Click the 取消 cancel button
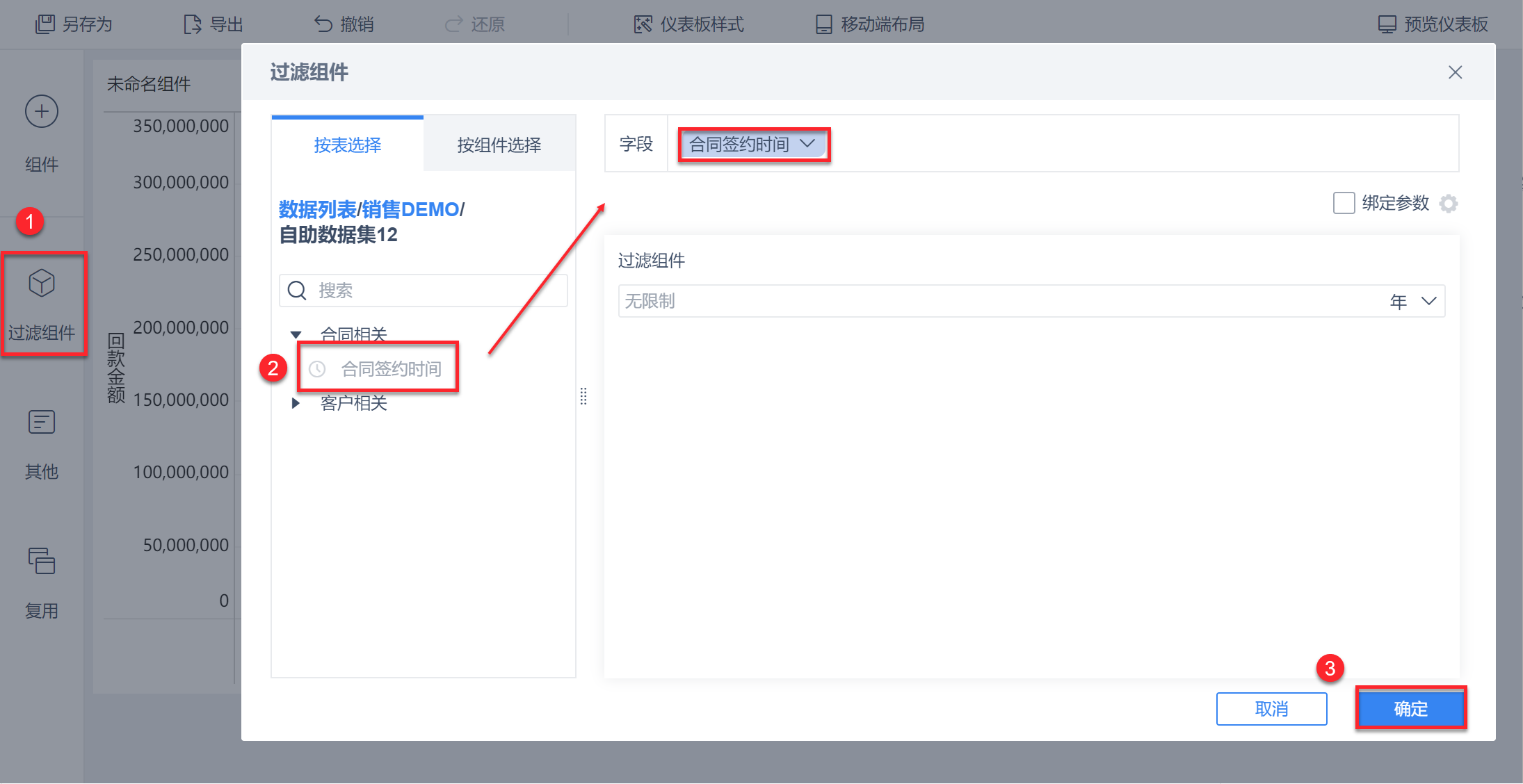Viewport: 1523px width, 784px height. tap(1271, 708)
